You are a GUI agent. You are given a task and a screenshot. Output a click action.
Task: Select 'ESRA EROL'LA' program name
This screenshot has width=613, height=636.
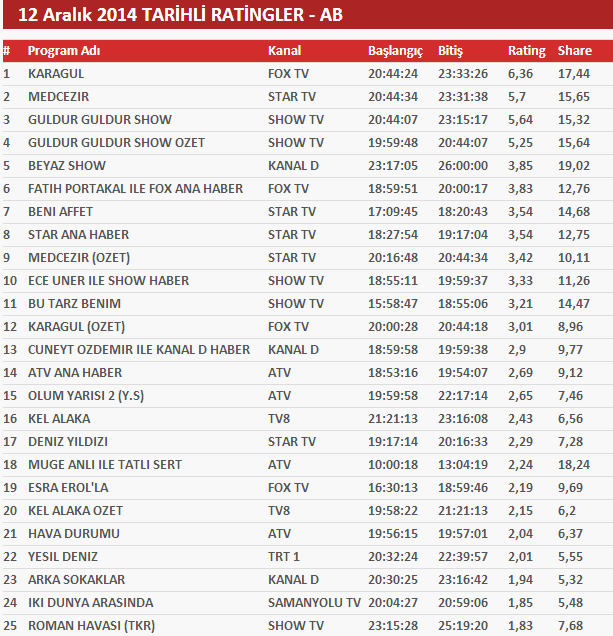click(x=68, y=488)
